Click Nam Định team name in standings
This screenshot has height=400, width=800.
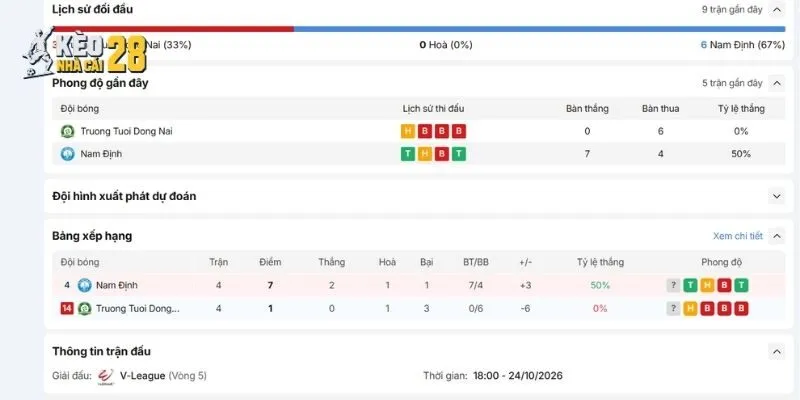(117, 285)
